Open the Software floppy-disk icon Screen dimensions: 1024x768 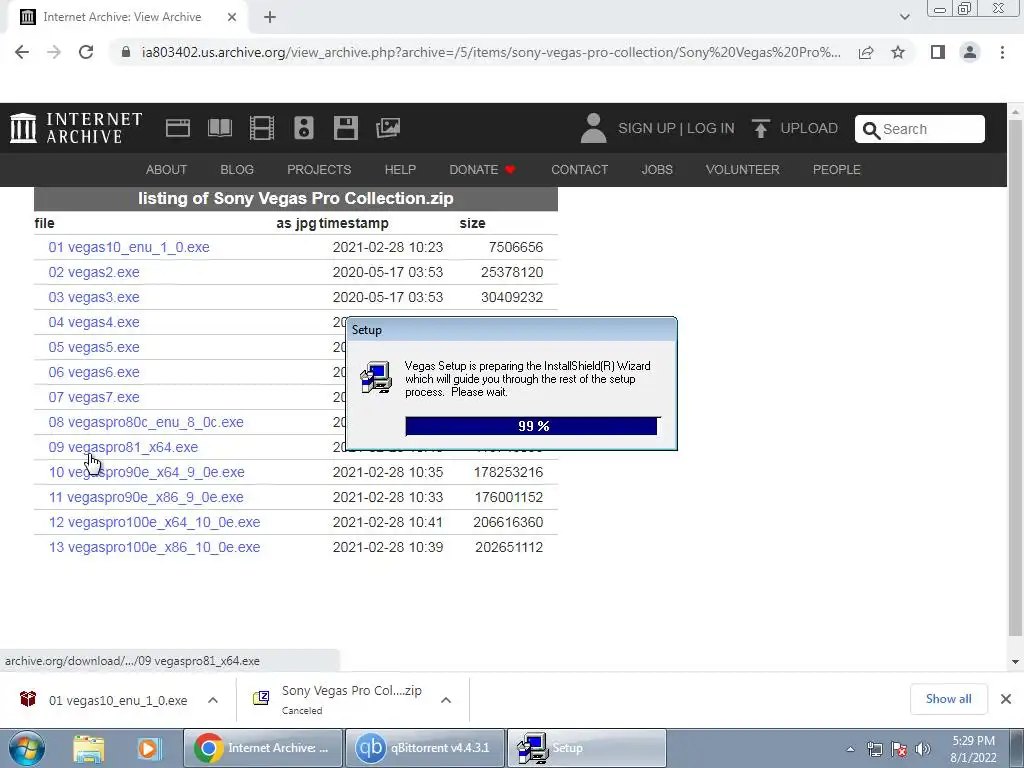click(345, 128)
